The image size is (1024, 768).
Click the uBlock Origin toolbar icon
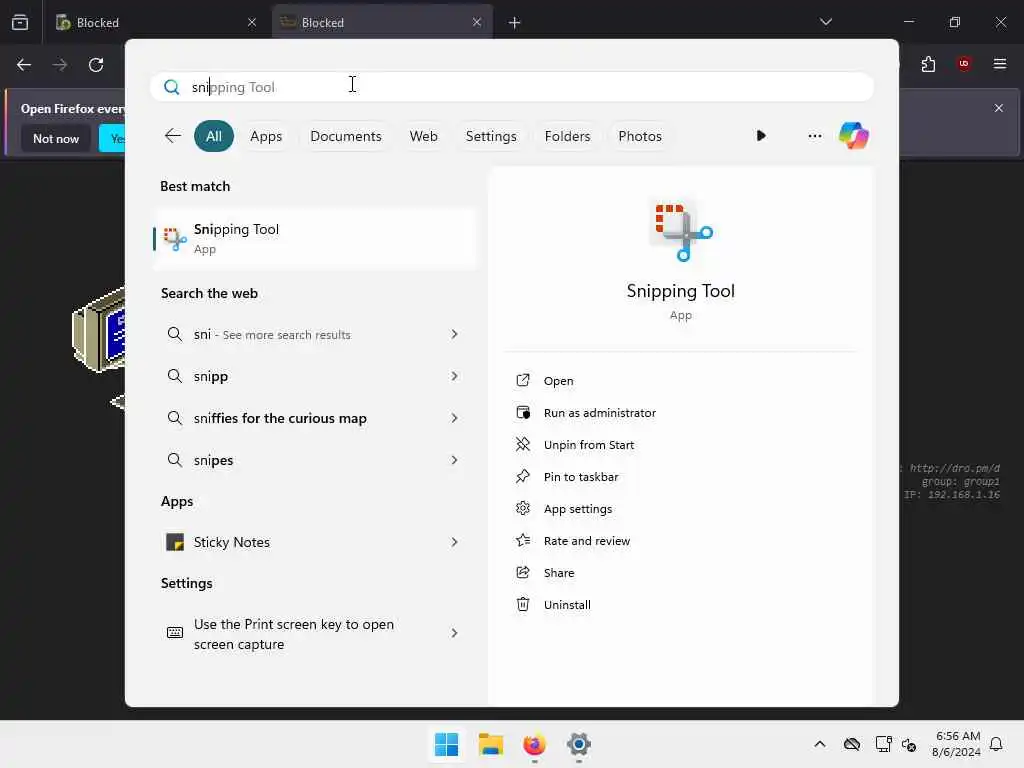pos(963,64)
